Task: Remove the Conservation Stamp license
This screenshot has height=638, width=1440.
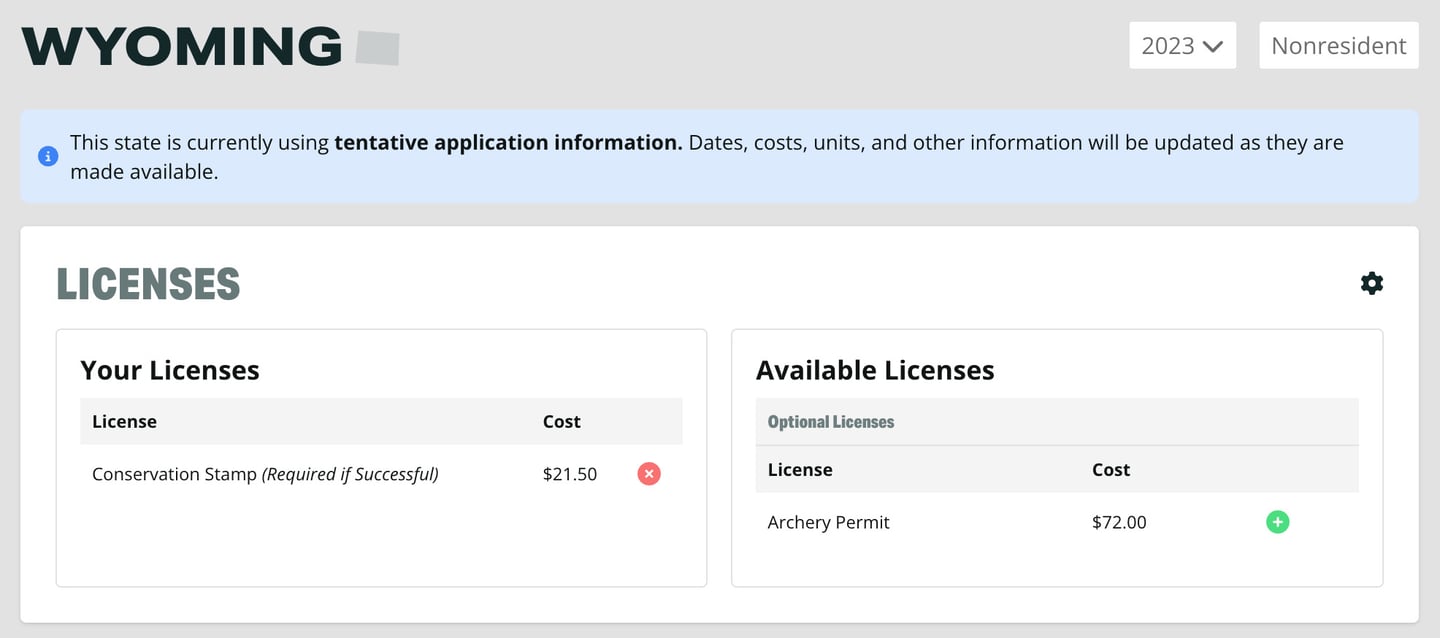Action: tap(649, 474)
